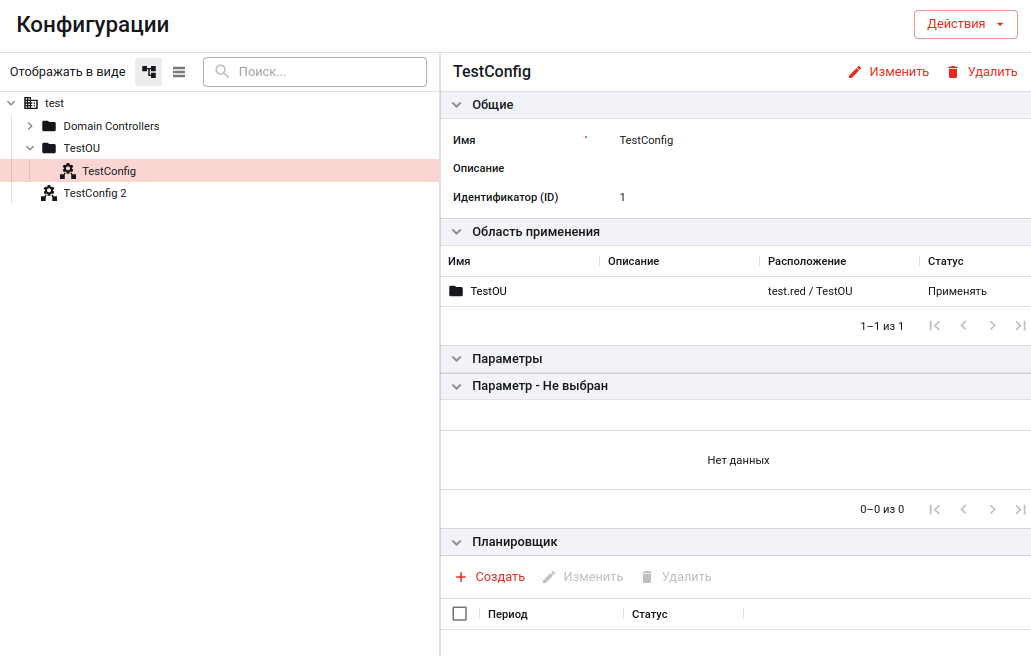Viewport: 1031px width, 656px height.
Task: Click Удалить to delete TestConfig
Action: click(981, 72)
